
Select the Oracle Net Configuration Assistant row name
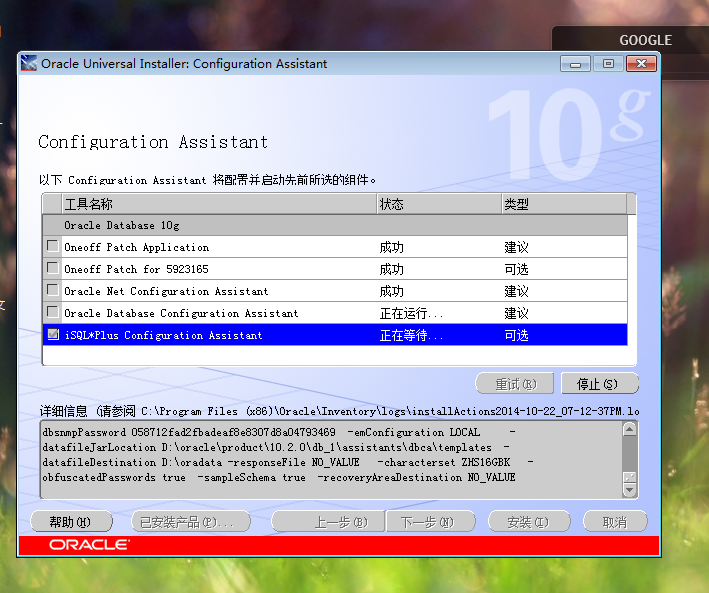point(166,291)
